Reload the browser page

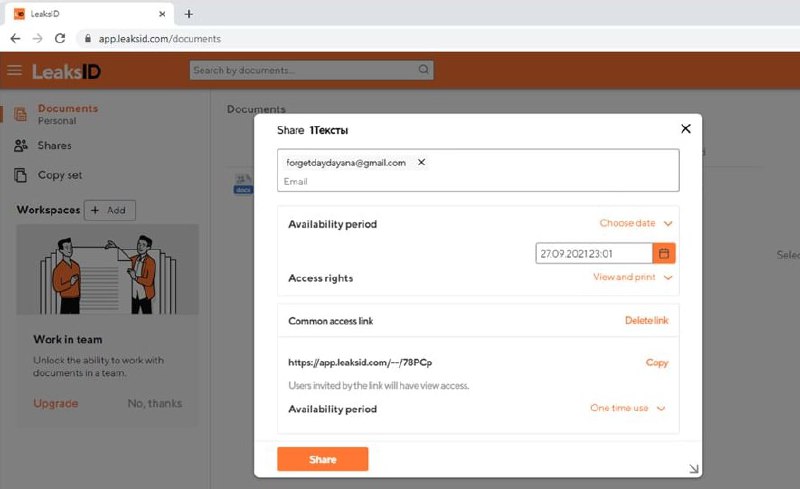tap(60, 38)
